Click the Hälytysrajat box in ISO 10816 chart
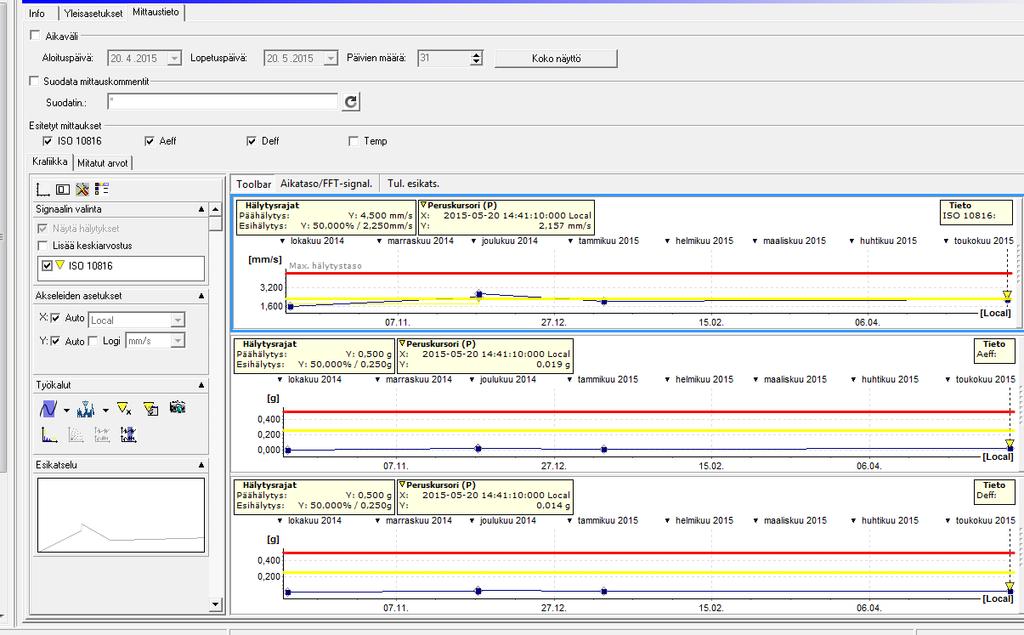Viewport: 1024px width, 635px height. 326,216
